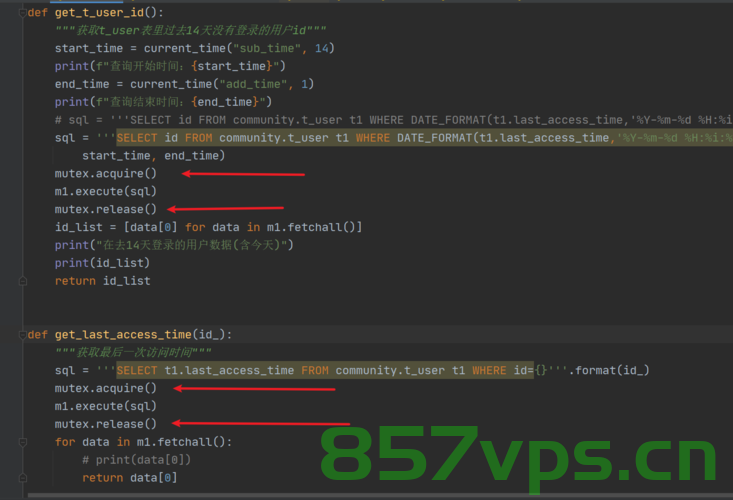Click the id_list list comprehension line
The width and height of the screenshot is (733, 500).
pyautogui.click(x=208, y=227)
